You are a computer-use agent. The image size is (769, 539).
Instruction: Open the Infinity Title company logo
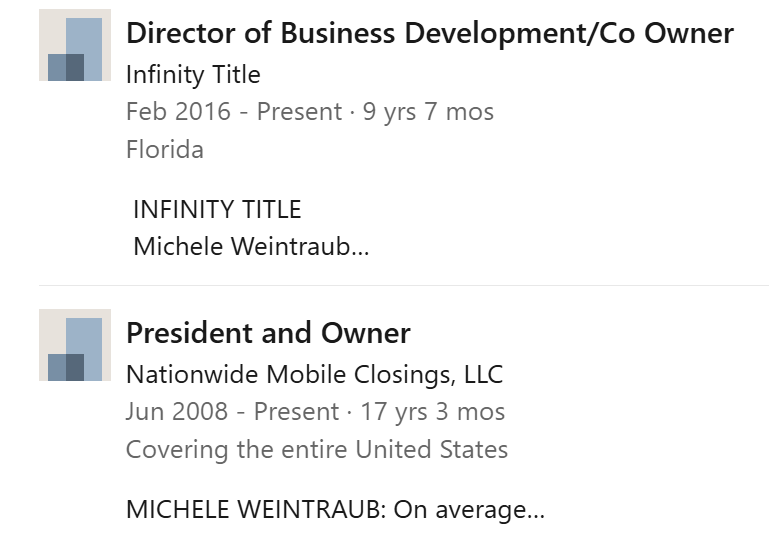point(75,45)
